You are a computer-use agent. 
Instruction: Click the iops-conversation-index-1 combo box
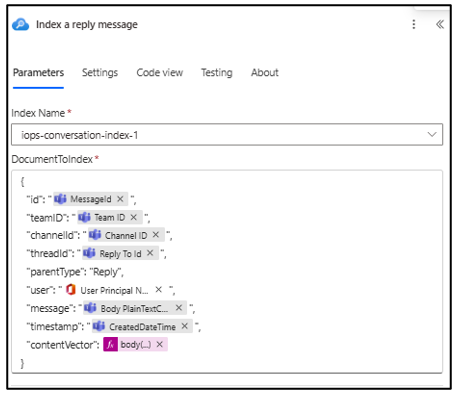click(227, 135)
